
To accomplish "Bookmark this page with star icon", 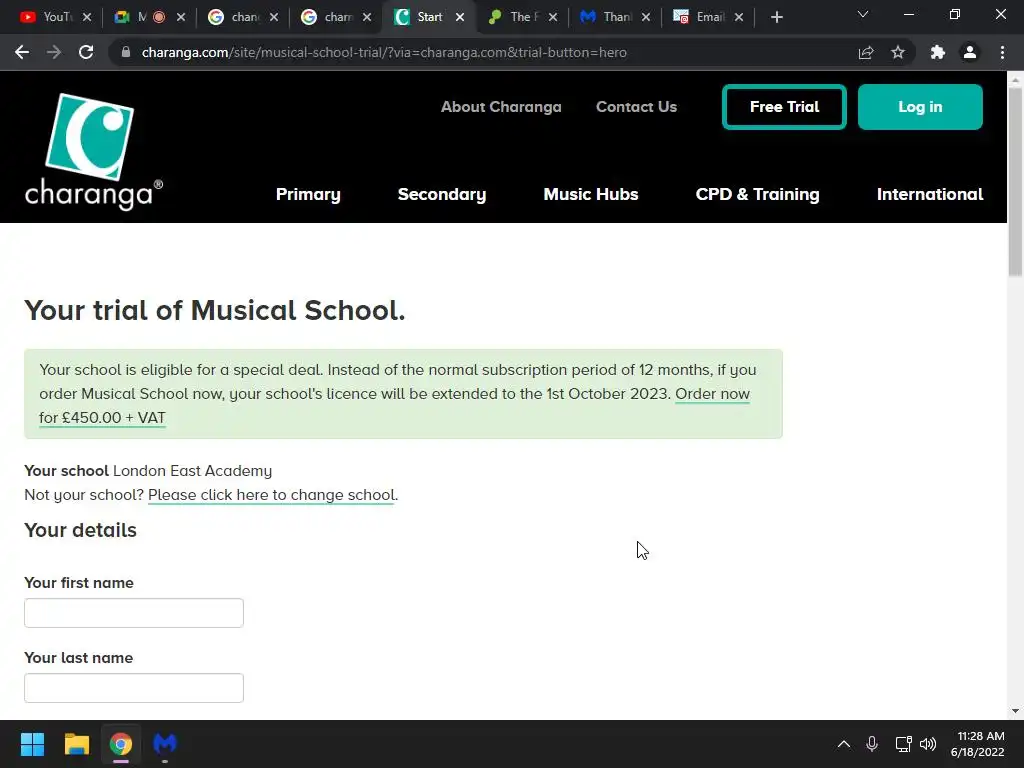I will click(x=898, y=52).
